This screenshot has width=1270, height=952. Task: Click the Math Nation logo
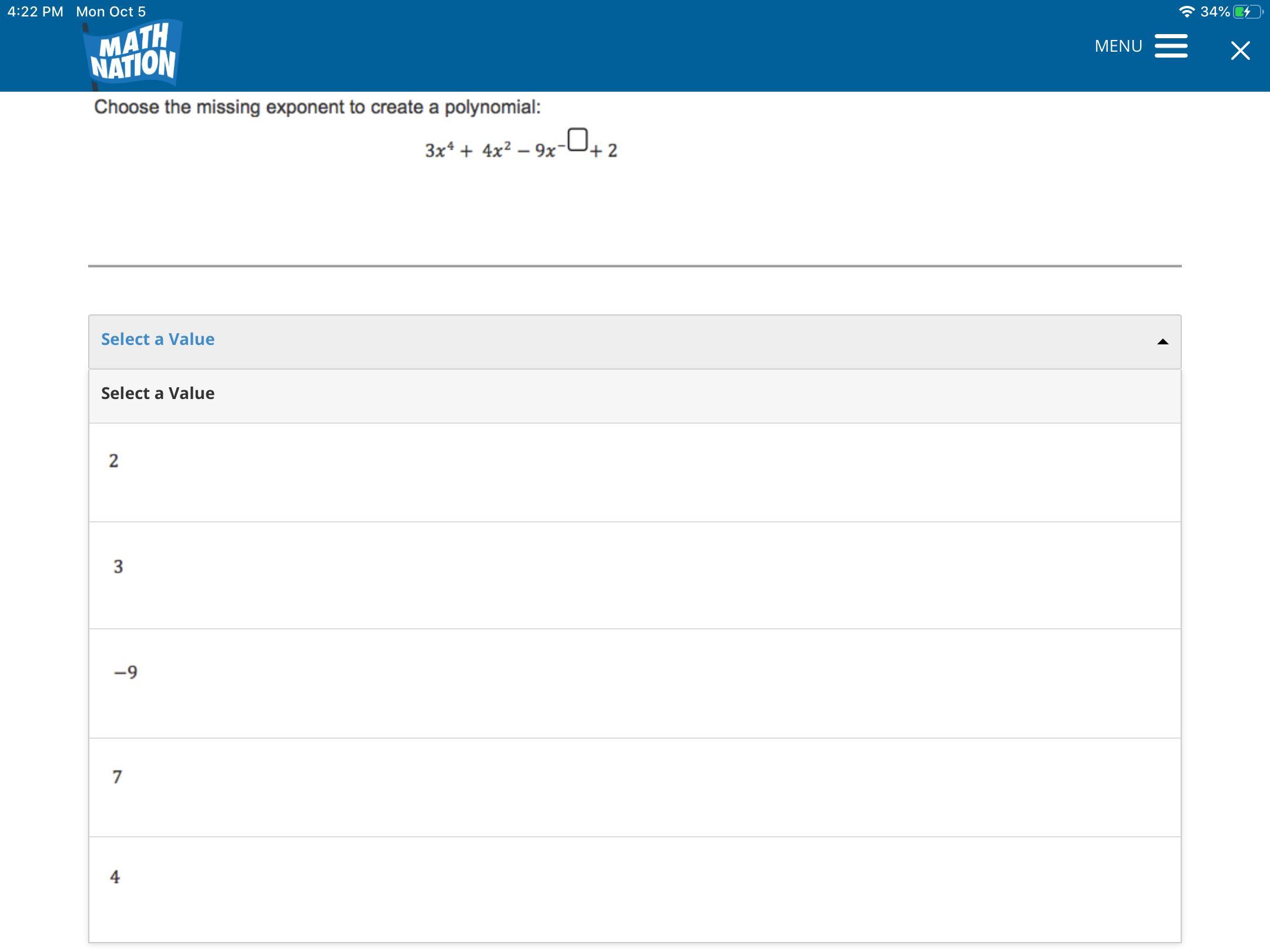pos(134,54)
